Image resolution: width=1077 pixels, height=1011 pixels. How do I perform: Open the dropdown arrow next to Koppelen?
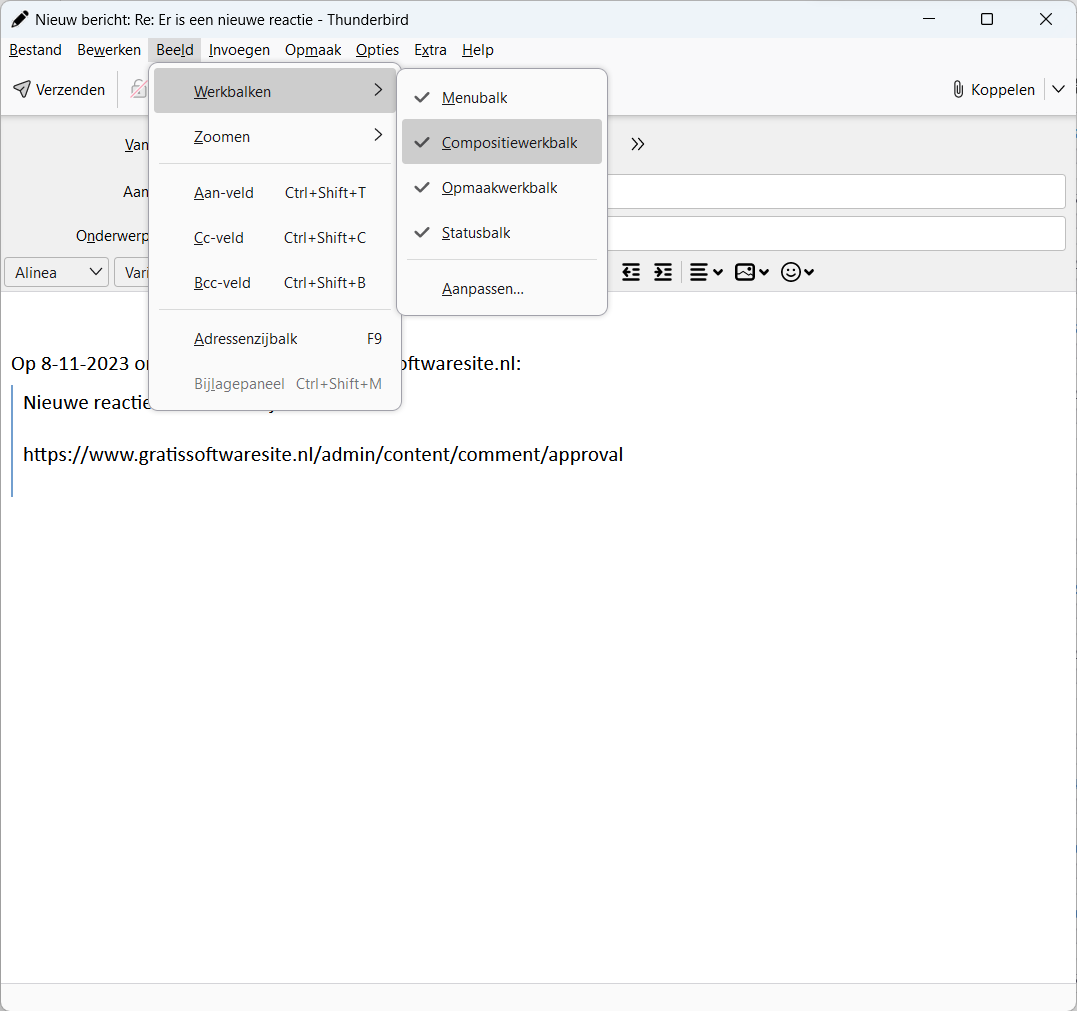point(1058,90)
